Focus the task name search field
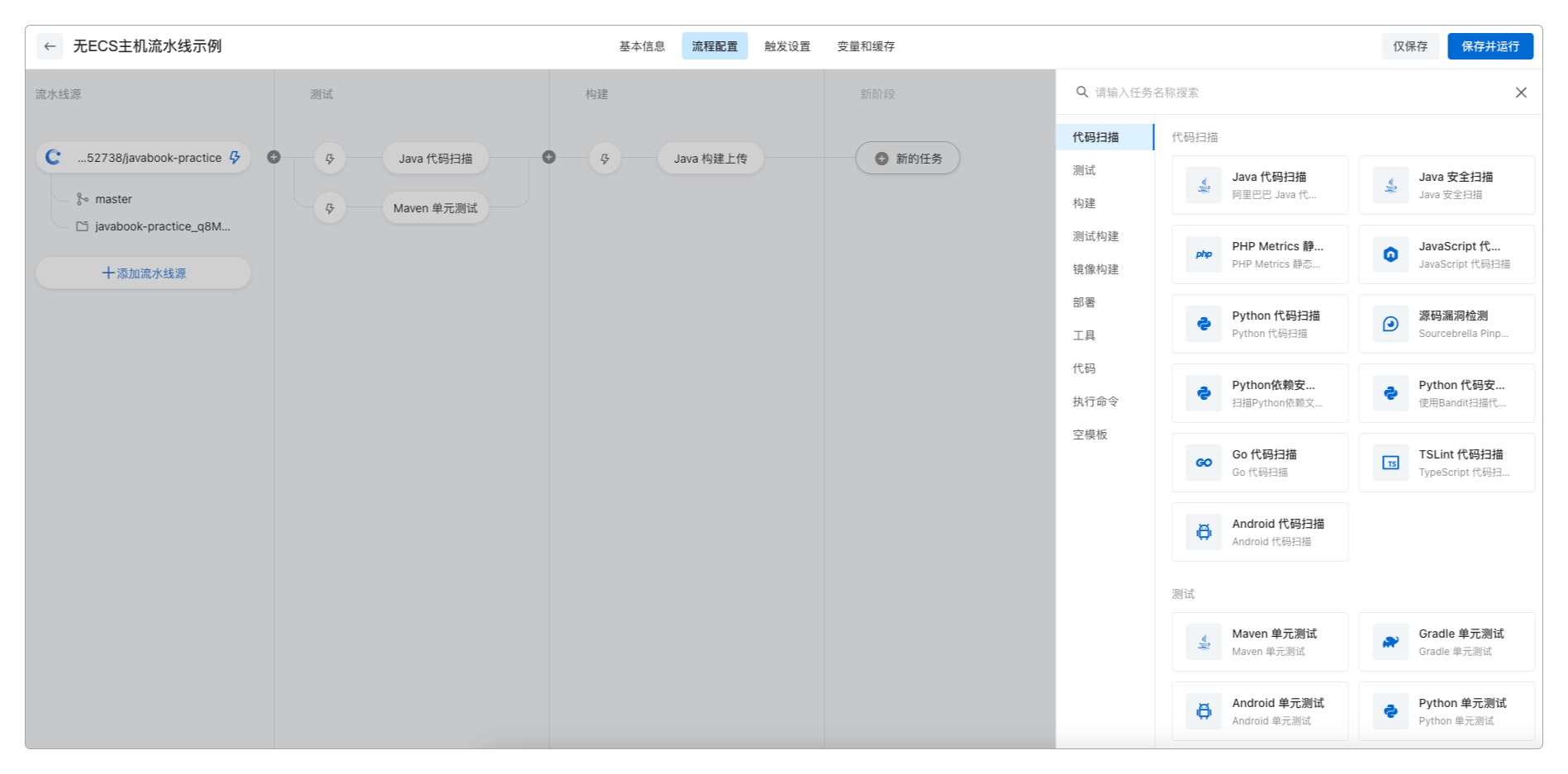 (1297, 93)
